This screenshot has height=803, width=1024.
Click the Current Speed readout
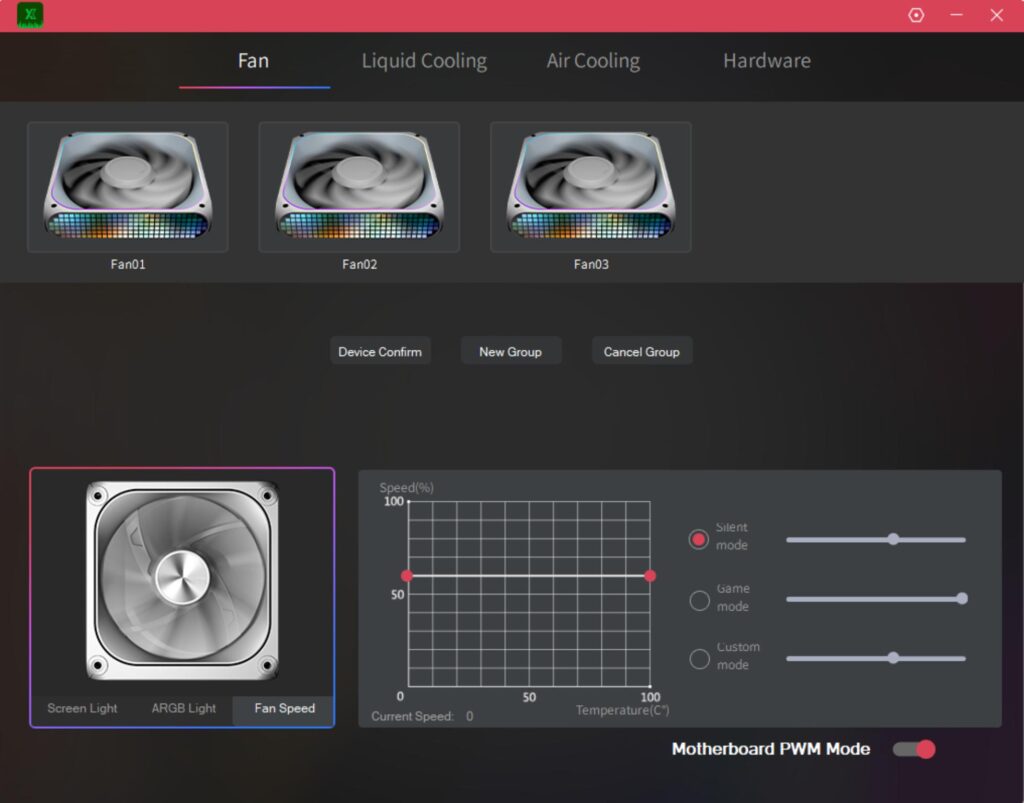coord(422,716)
